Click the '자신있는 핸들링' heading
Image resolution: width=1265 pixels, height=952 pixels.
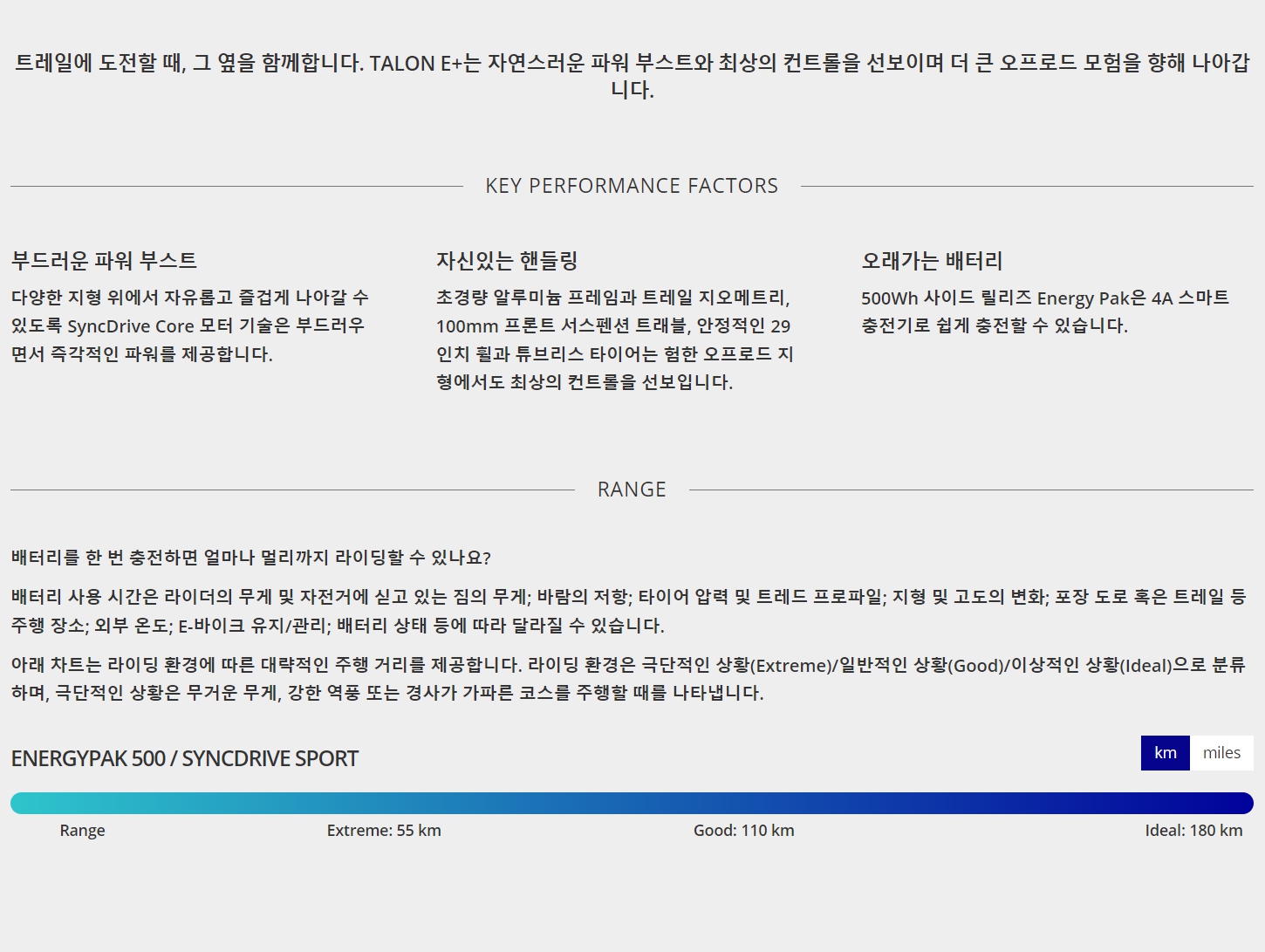pyautogui.click(x=507, y=260)
